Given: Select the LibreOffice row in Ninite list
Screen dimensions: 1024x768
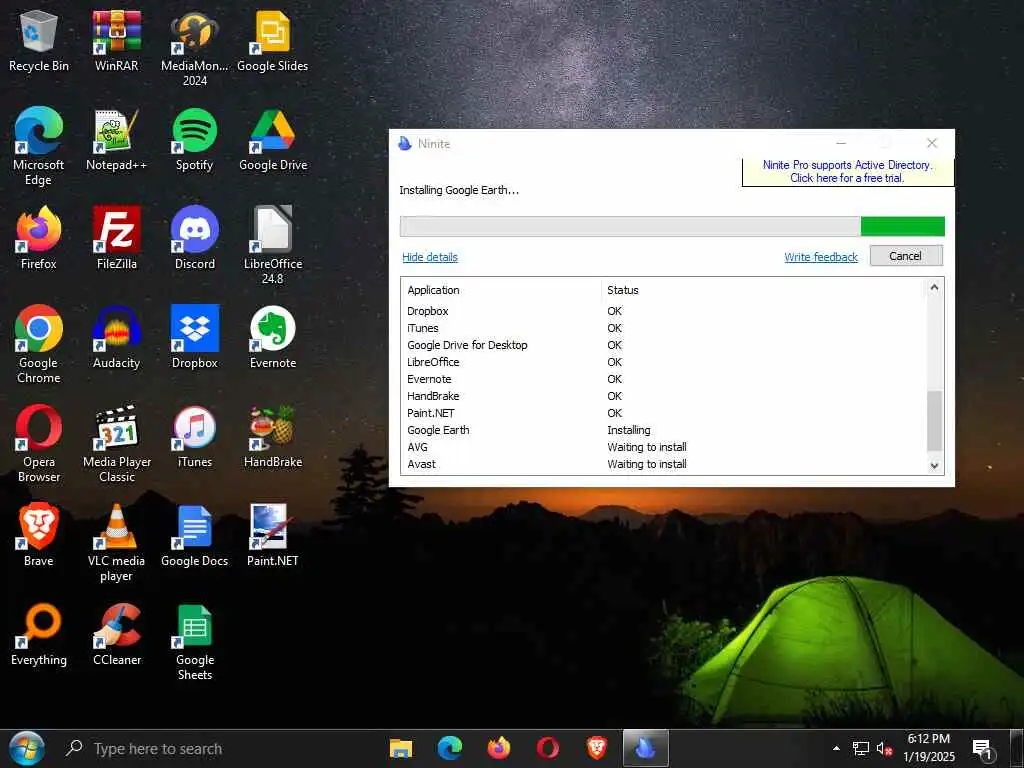Looking at the screenshot, I should click(x=664, y=362).
